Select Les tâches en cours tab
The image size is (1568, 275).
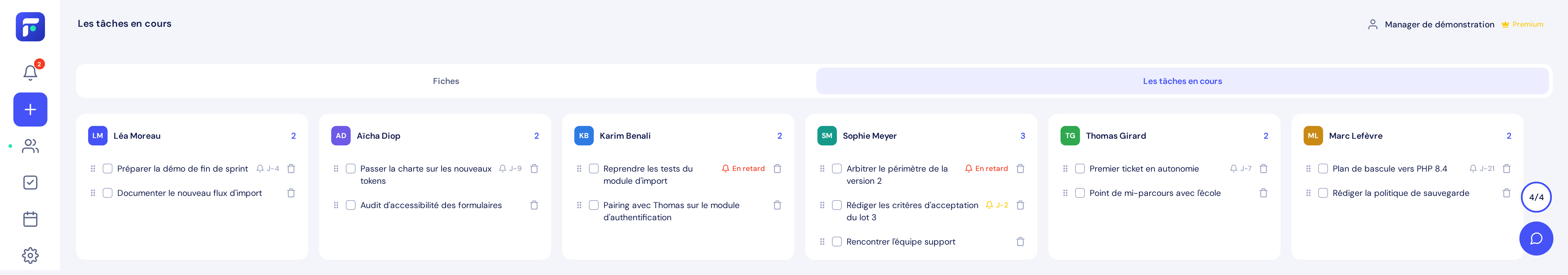point(1182,81)
